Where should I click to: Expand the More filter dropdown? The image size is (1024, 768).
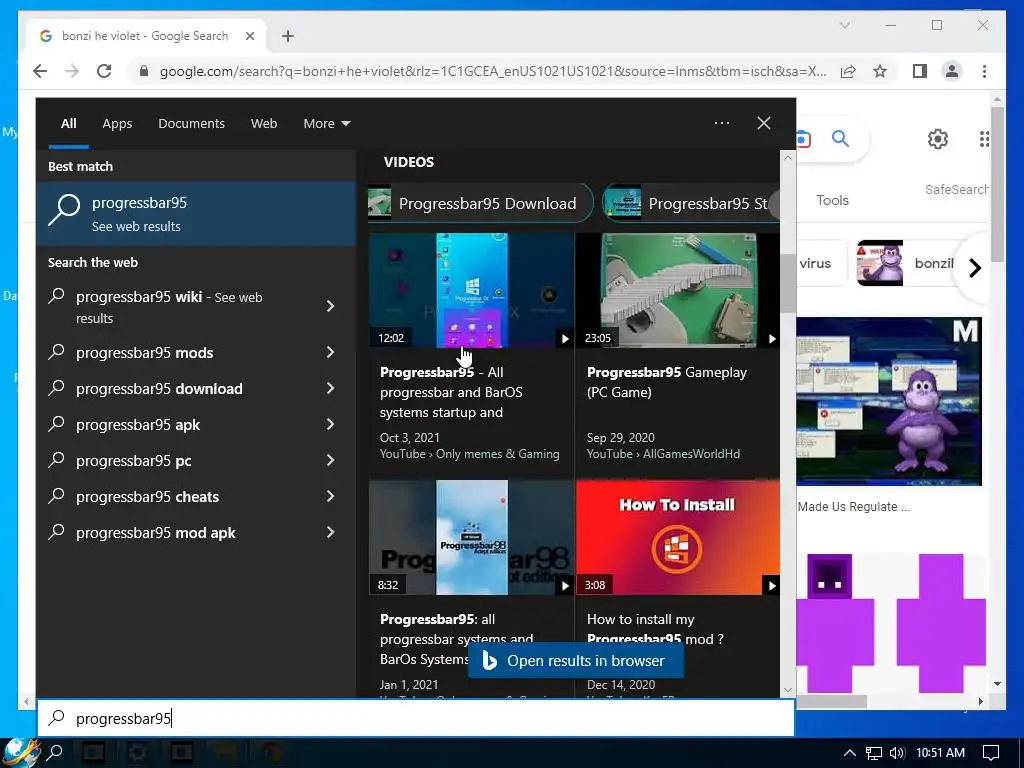327,123
